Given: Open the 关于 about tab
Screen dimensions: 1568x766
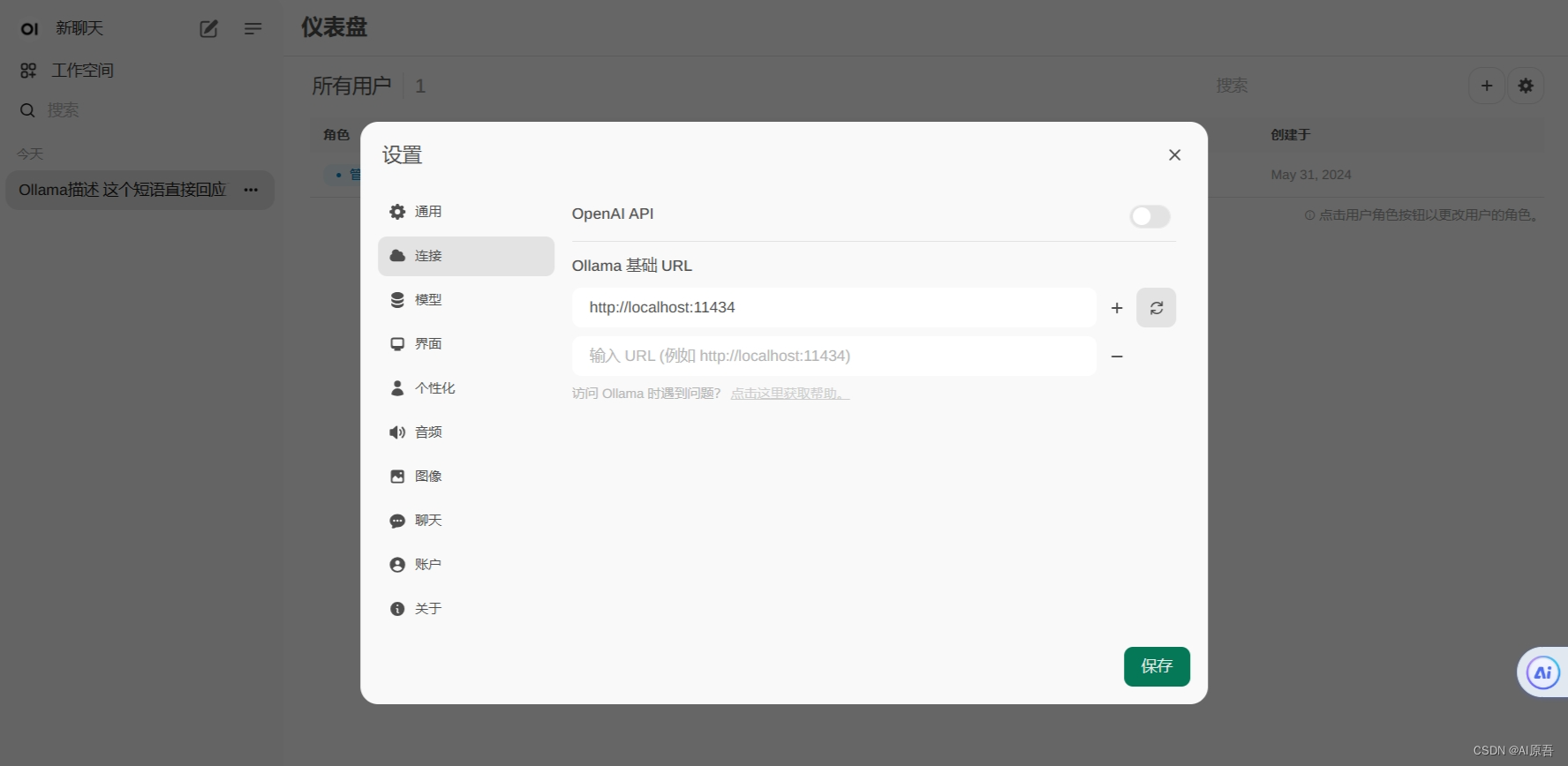Looking at the screenshot, I should (x=465, y=609).
